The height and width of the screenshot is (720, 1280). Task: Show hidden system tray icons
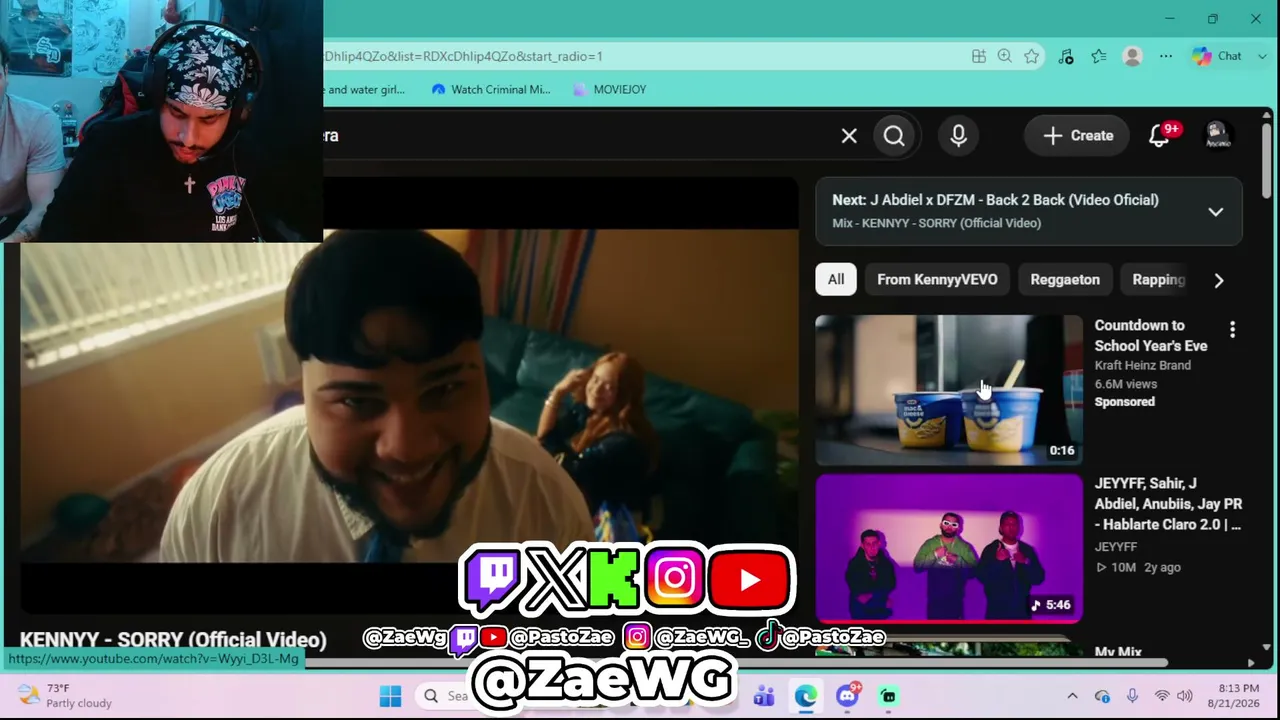coord(1072,696)
